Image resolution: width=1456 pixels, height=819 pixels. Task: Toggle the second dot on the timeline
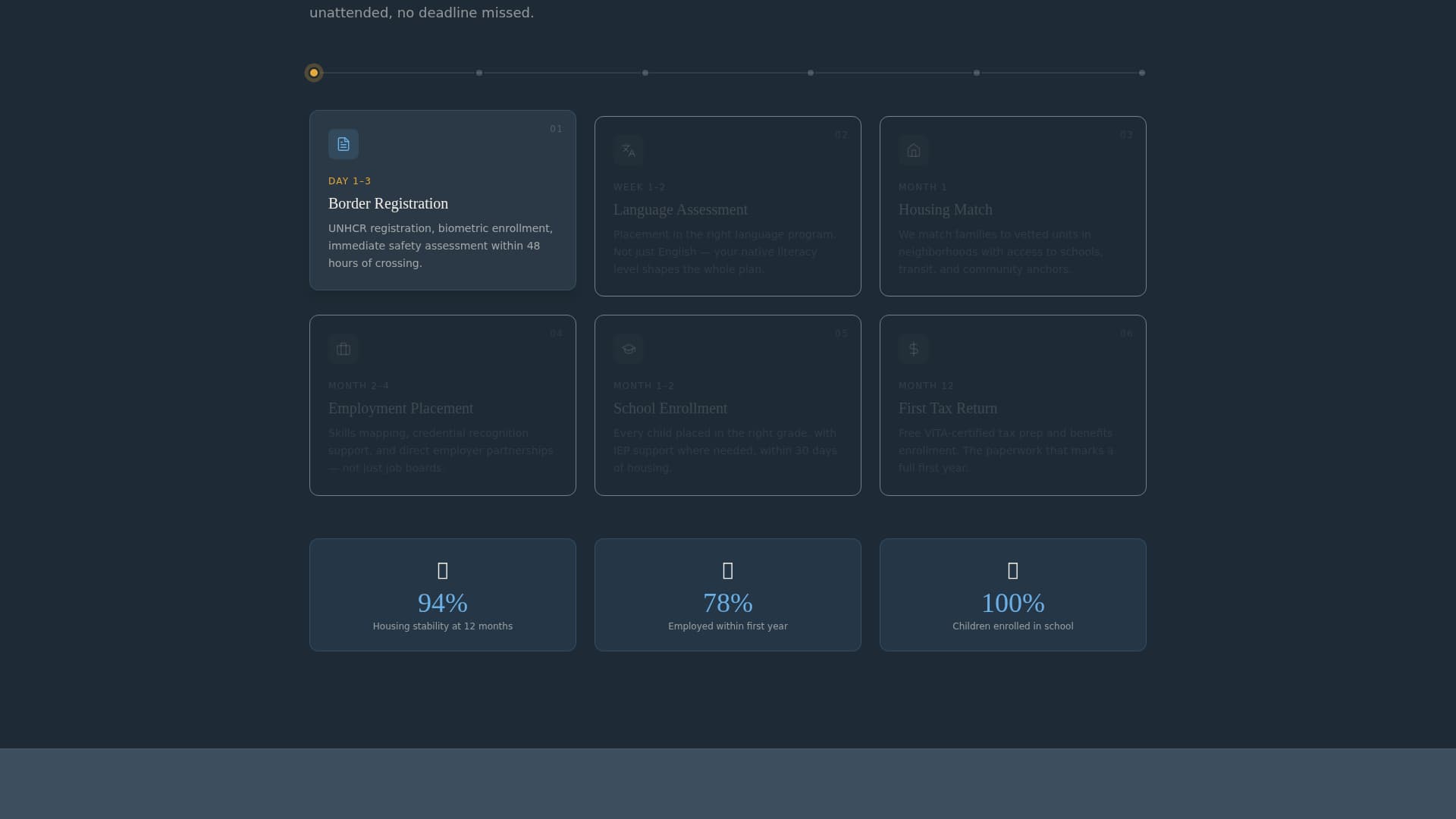tap(479, 73)
